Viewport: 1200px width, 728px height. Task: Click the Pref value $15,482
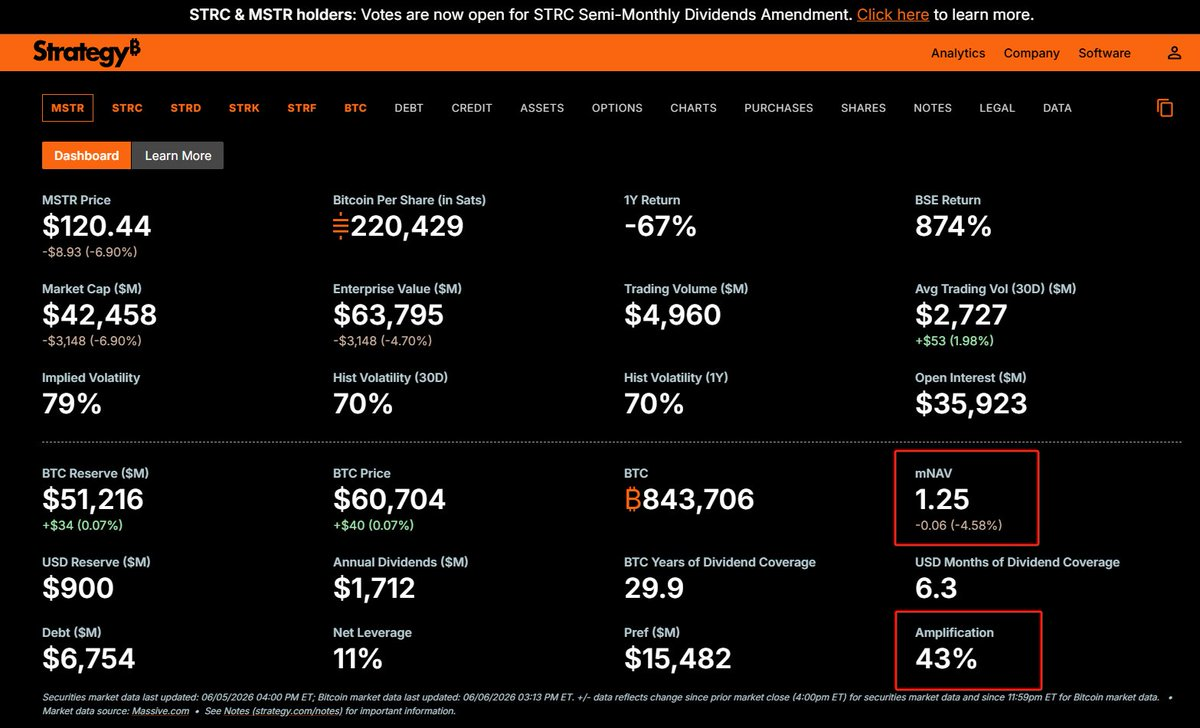pos(678,659)
